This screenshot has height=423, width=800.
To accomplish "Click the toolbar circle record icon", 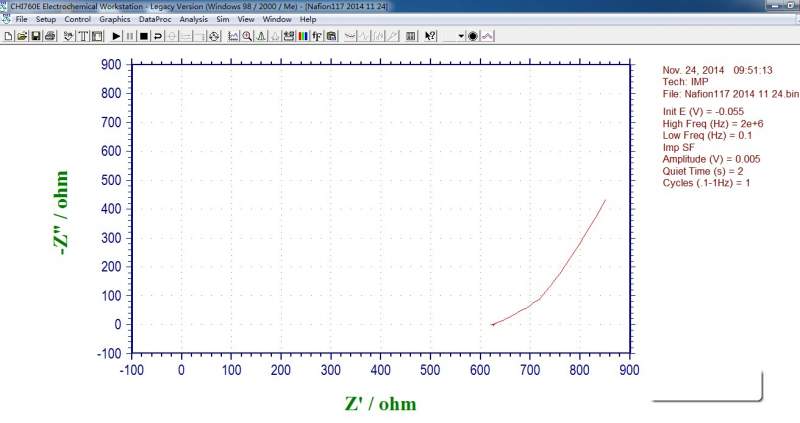I will tap(473, 36).
